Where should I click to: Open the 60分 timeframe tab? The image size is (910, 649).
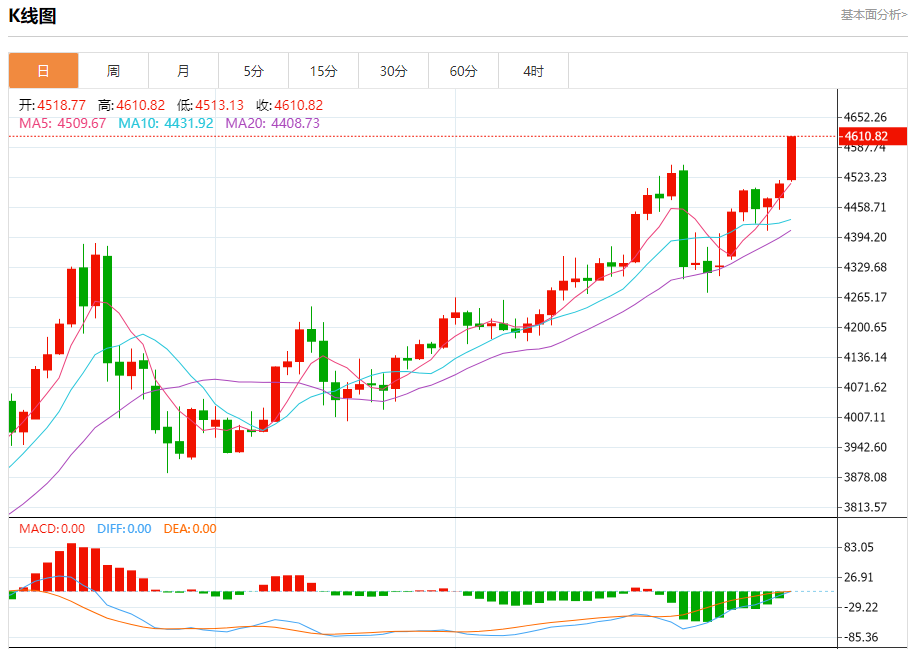(463, 71)
